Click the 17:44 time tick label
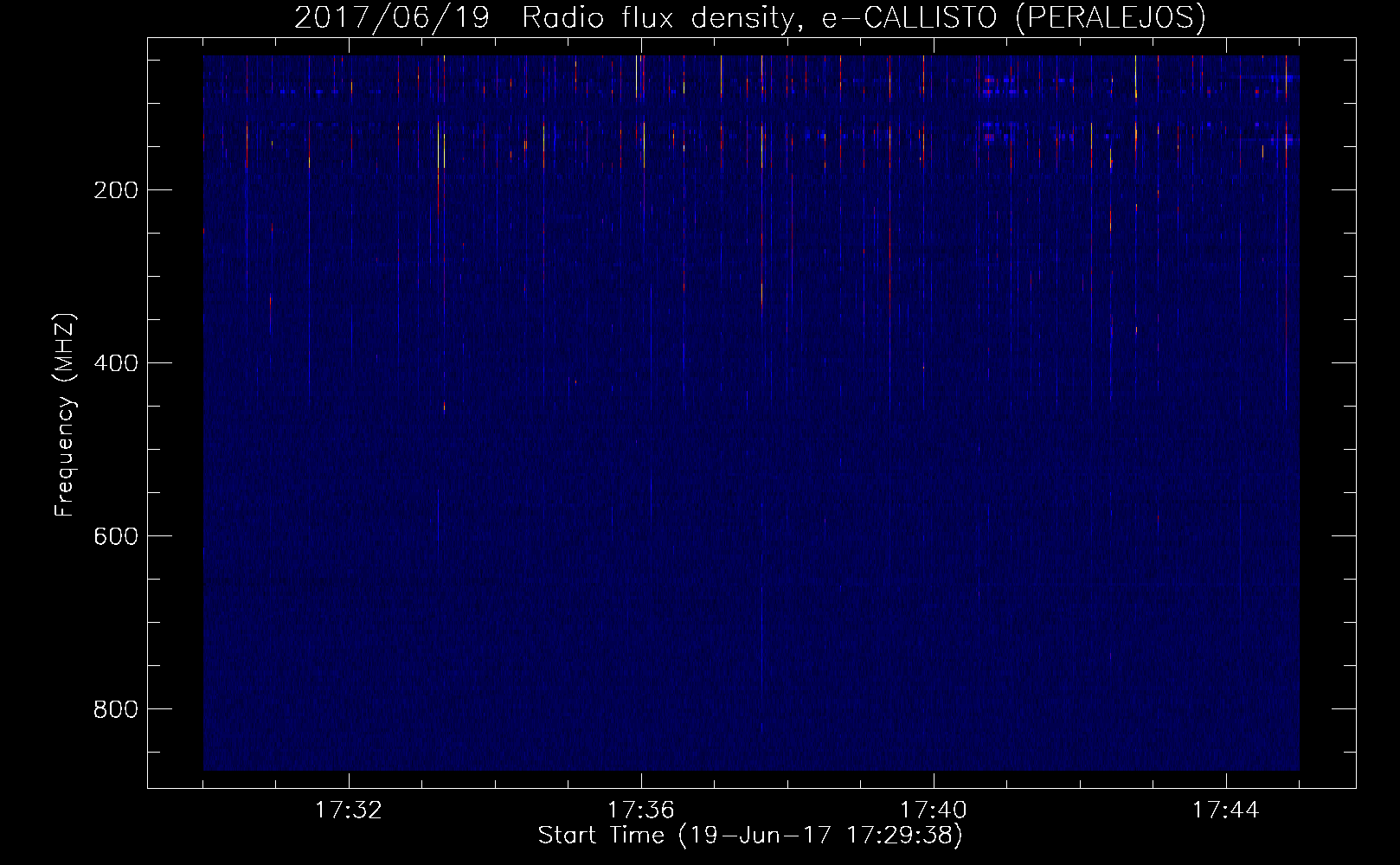The width and height of the screenshot is (1400, 865). 1226,811
